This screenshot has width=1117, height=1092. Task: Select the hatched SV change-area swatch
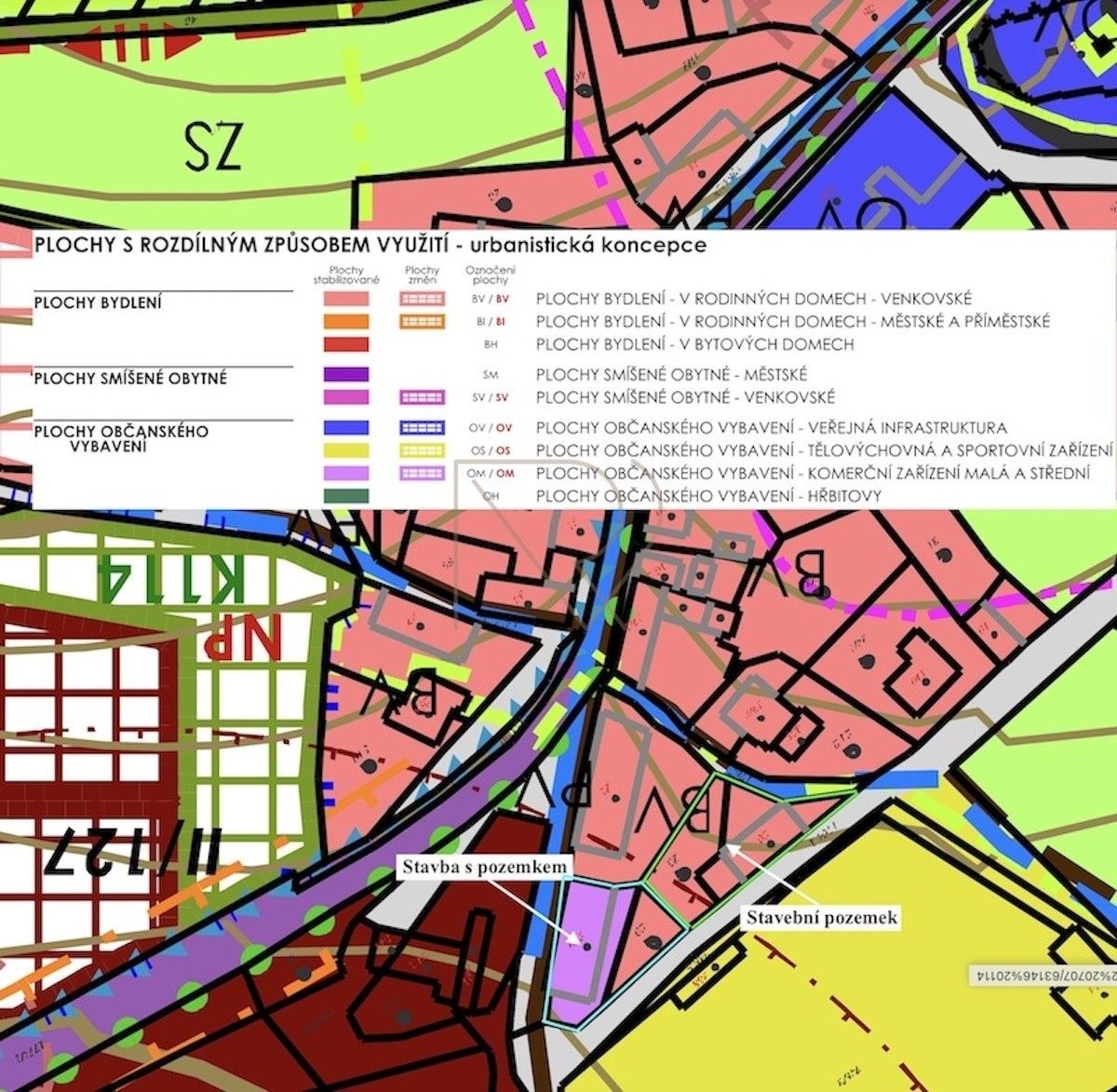click(424, 398)
